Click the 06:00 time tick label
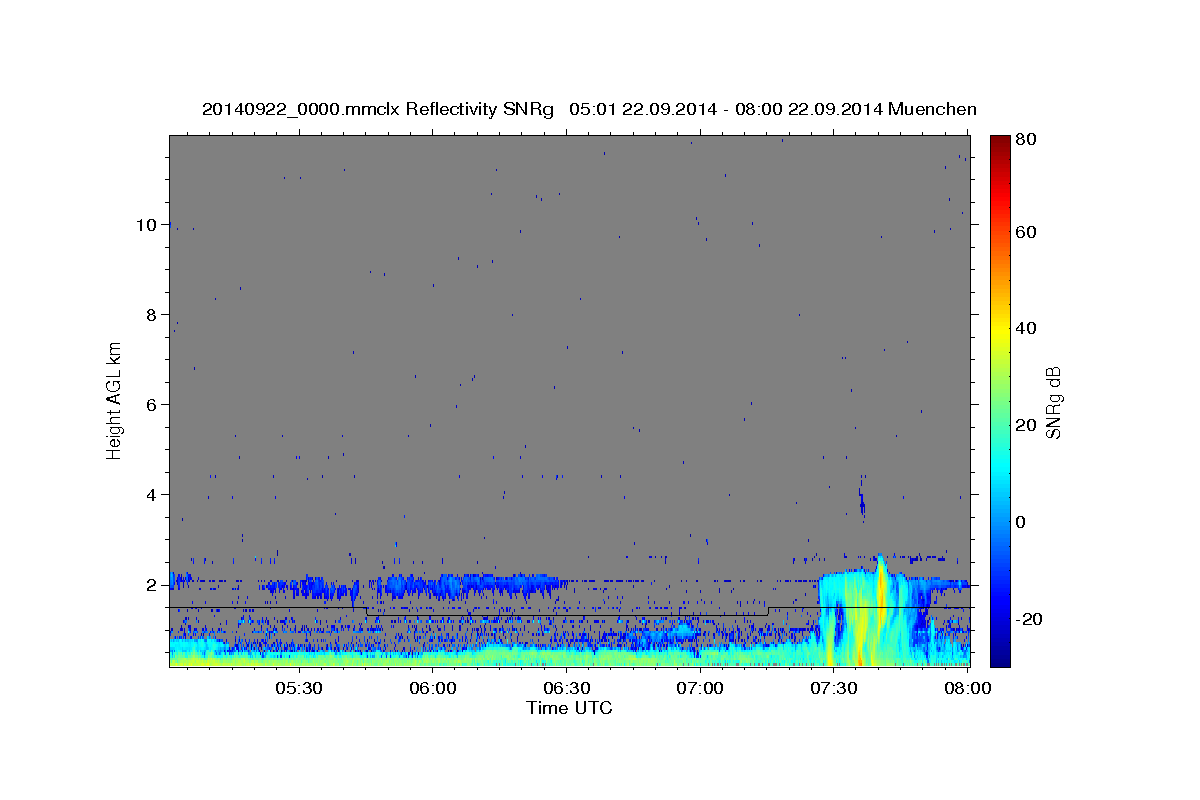1200x800 pixels. point(433,689)
